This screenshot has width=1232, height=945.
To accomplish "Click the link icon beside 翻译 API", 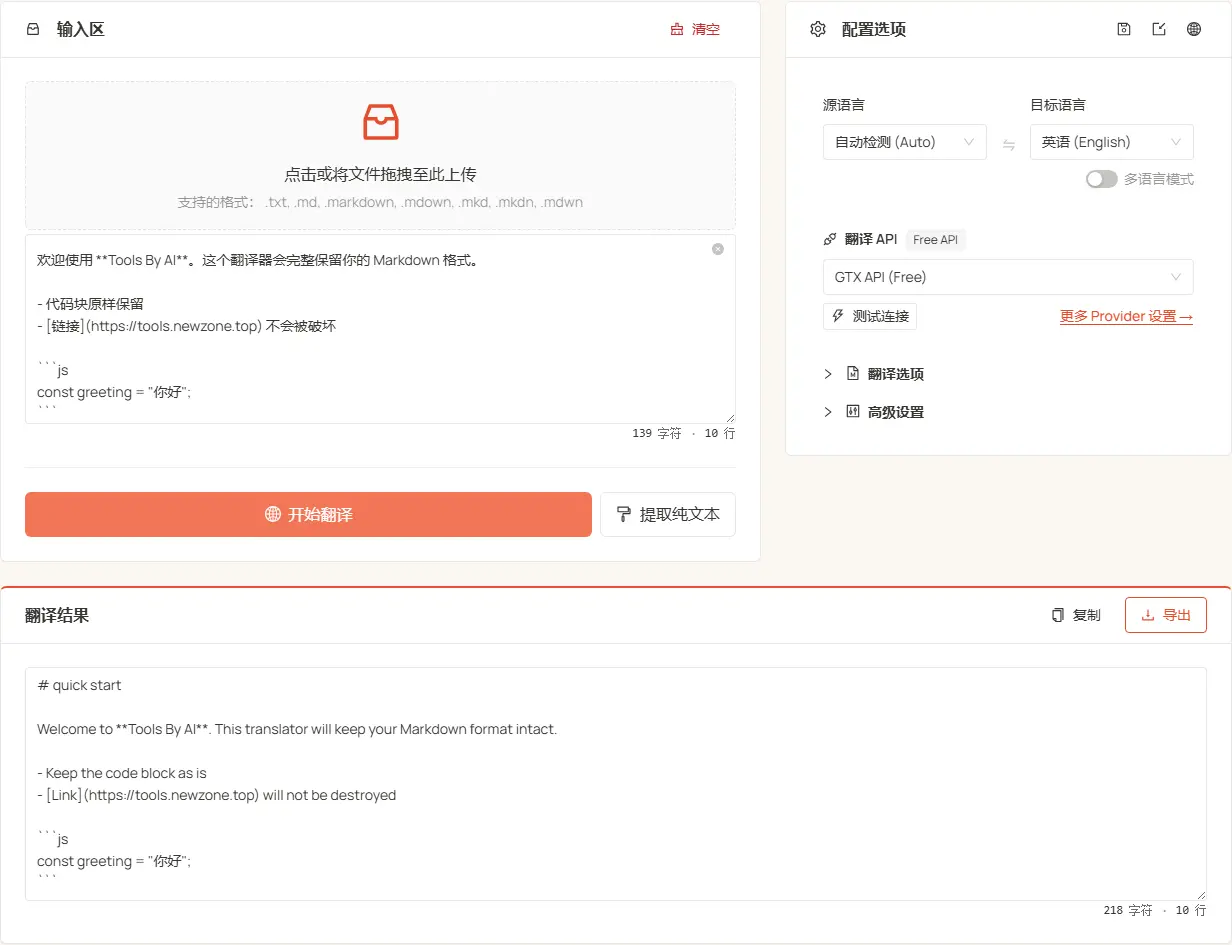I will pyautogui.click(x=830, y=239).
